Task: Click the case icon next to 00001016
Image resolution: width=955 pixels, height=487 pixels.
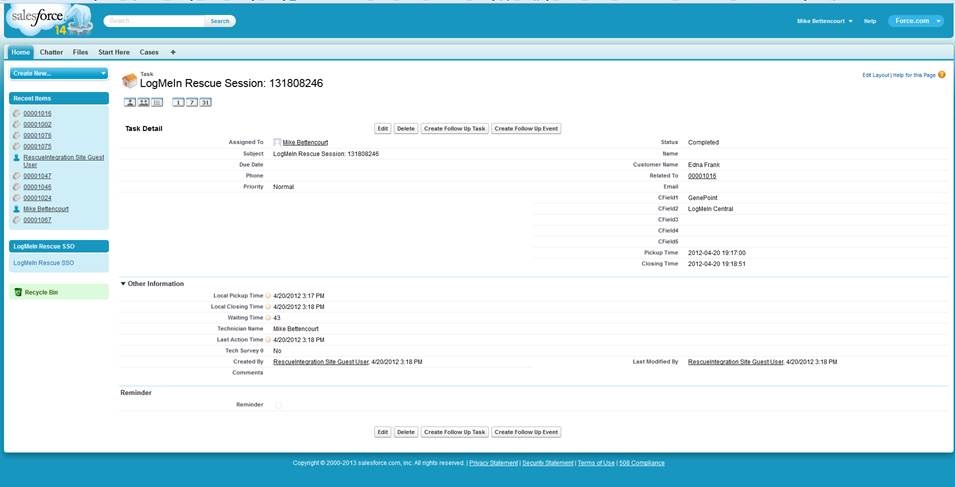Action: [16, 113]
